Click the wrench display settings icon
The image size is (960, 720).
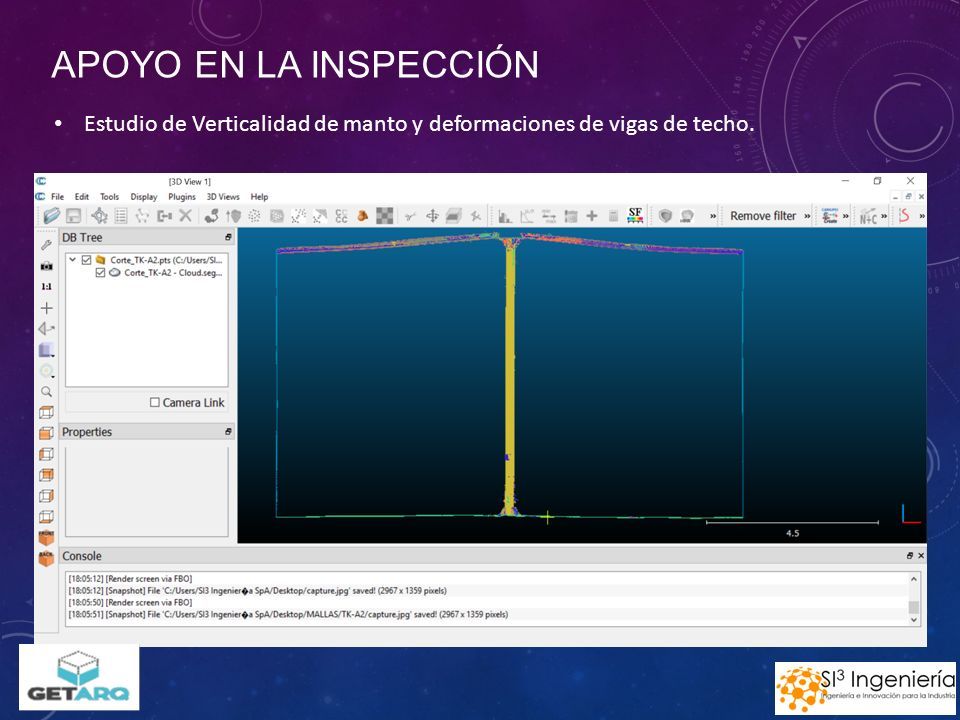click(x=47, y=245)
